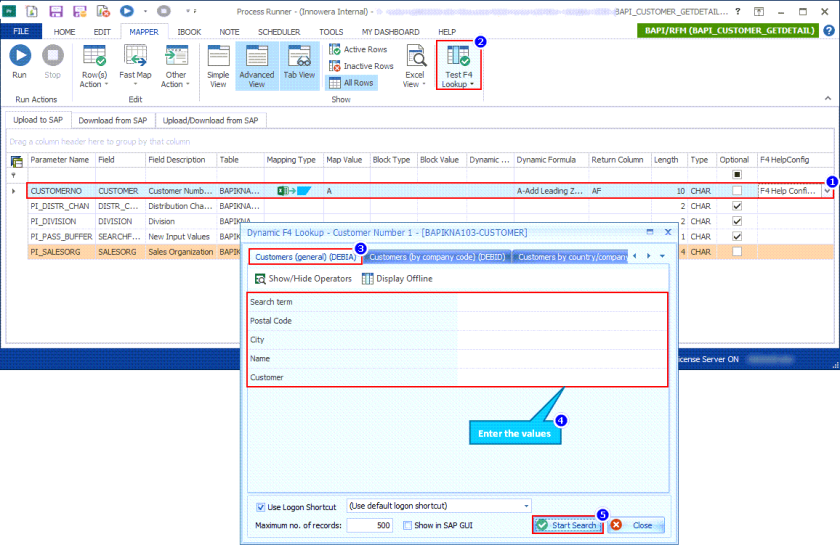840x550 pixels.
Task: Click BAPI/RFM green label button
Action: [729, 31]
